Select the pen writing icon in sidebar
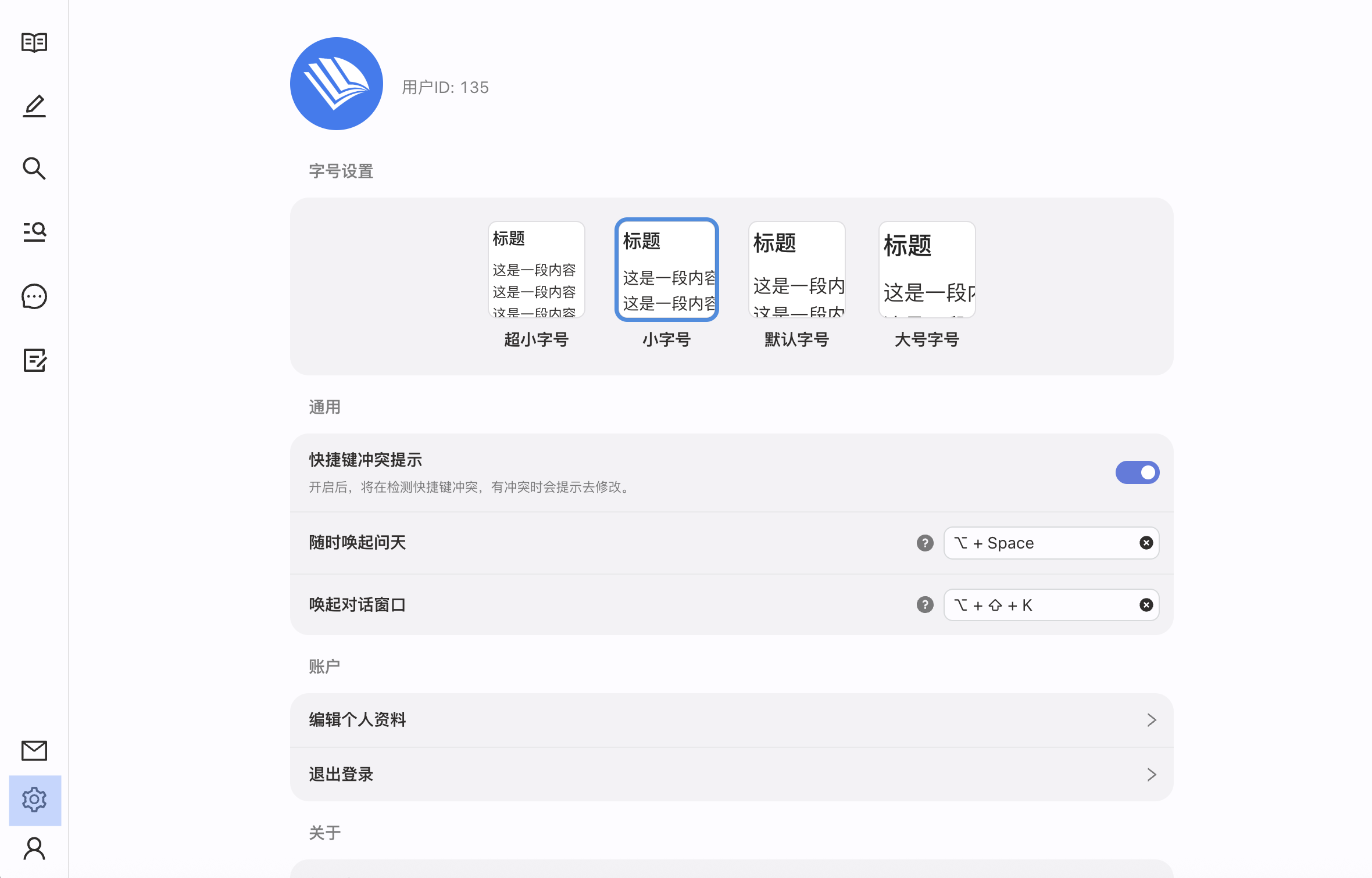The width and height of the screenshot is (1372, 878). pyautogui.click(x=34, y=106)
